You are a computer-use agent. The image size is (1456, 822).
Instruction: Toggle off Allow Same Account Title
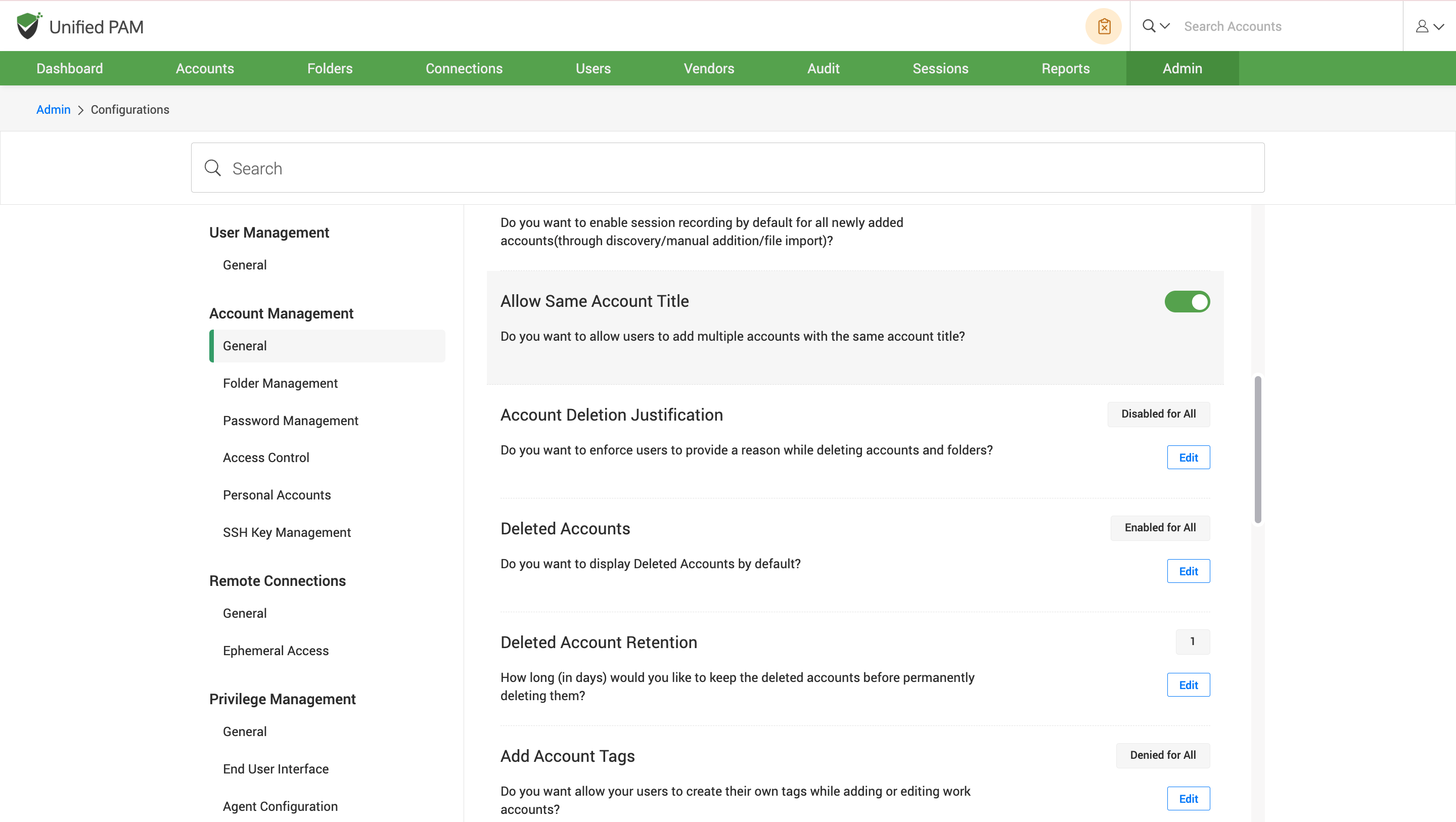point(1187,301)
